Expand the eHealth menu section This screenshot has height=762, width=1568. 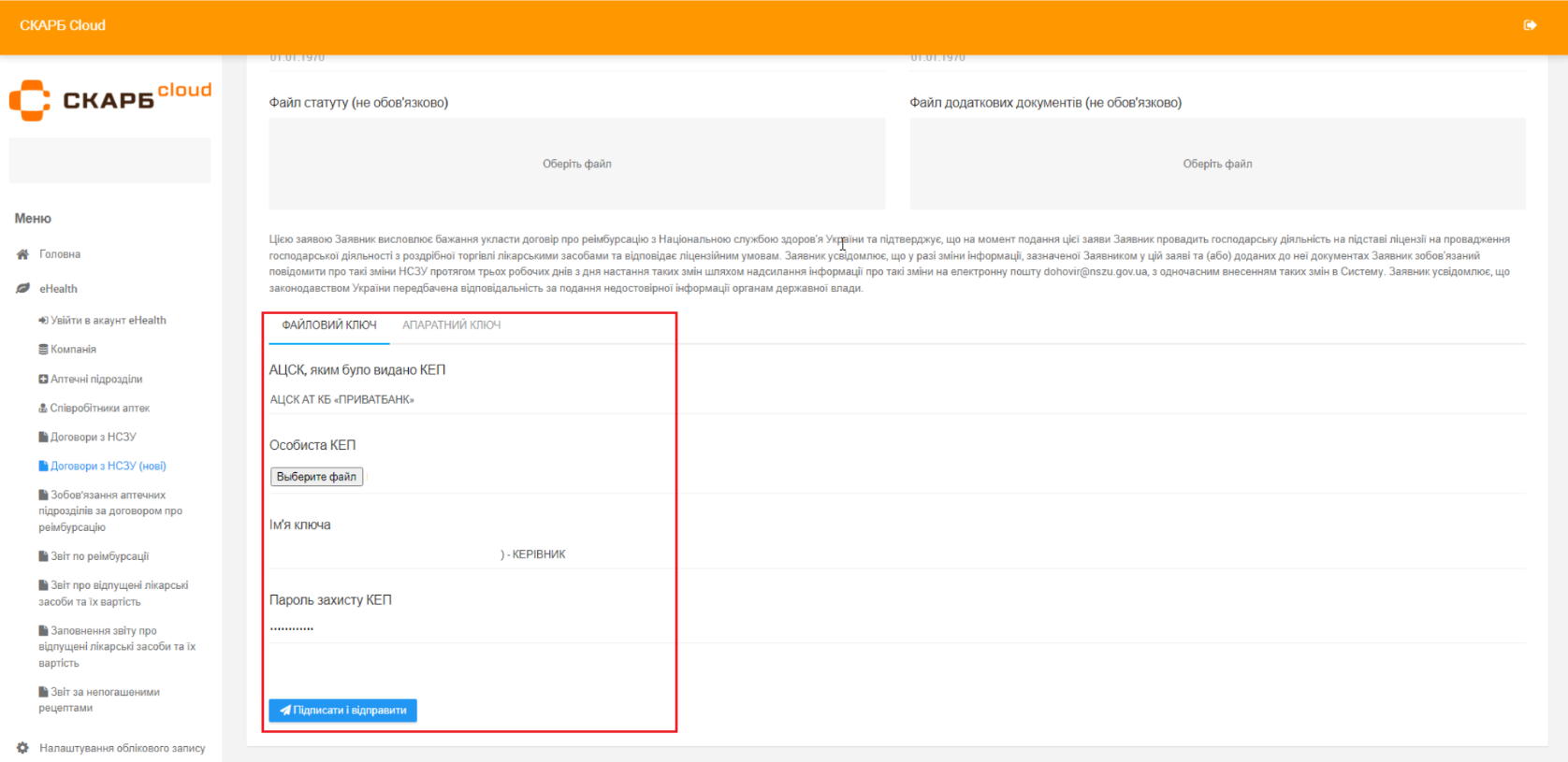[x=58, y=289]
